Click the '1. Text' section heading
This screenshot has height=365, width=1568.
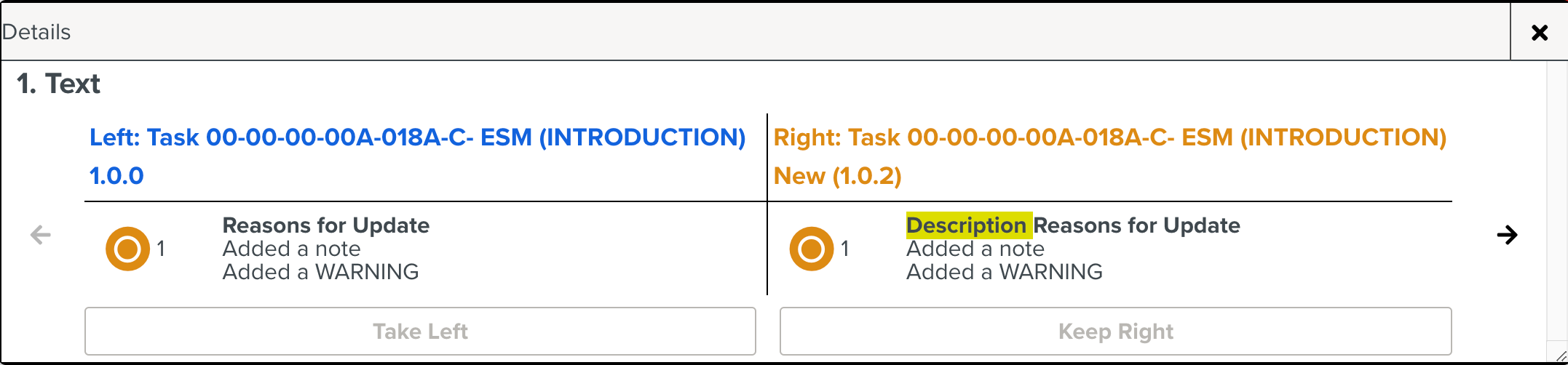(x=58, y=84)
